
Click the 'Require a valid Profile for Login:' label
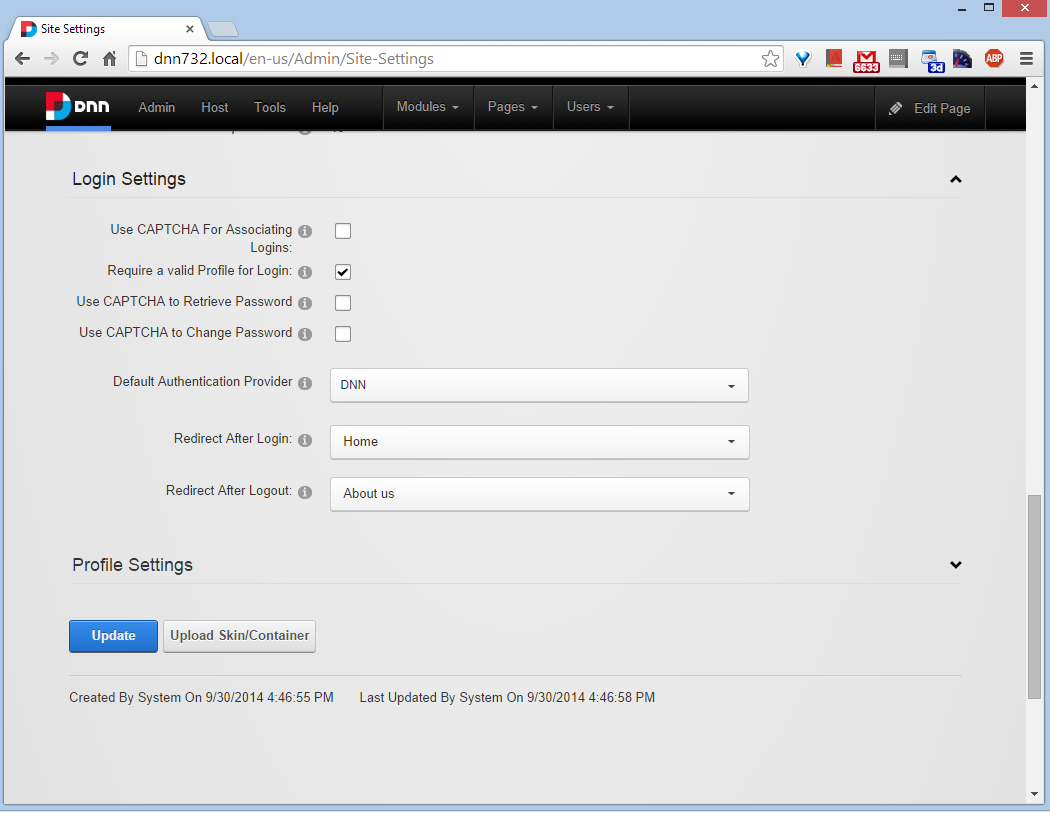click(200, 271)
